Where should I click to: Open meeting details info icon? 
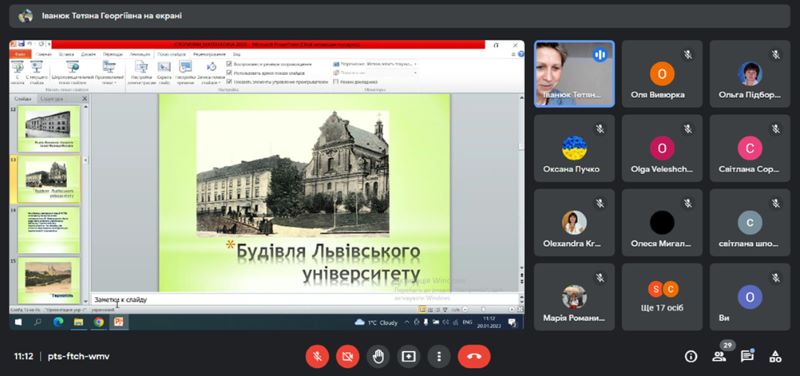[691, 356]
